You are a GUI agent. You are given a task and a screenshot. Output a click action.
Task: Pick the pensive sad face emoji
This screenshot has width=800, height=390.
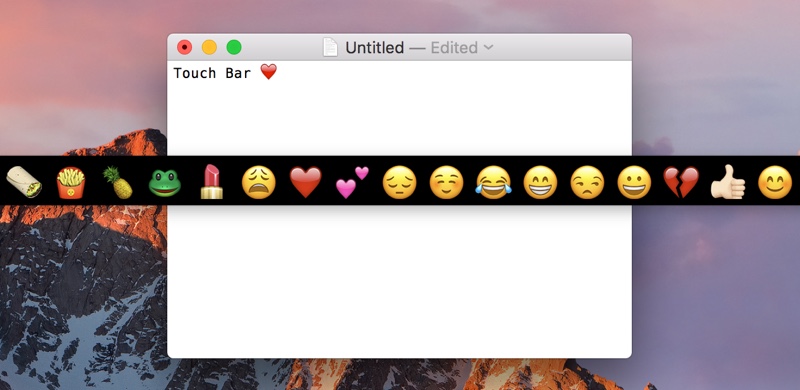coord(399,182)
